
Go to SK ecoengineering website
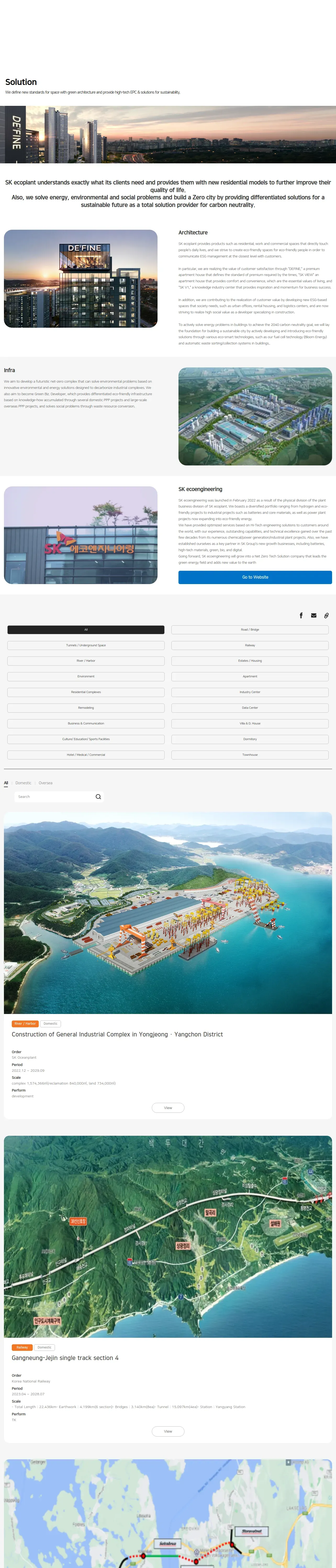point(255,577)
